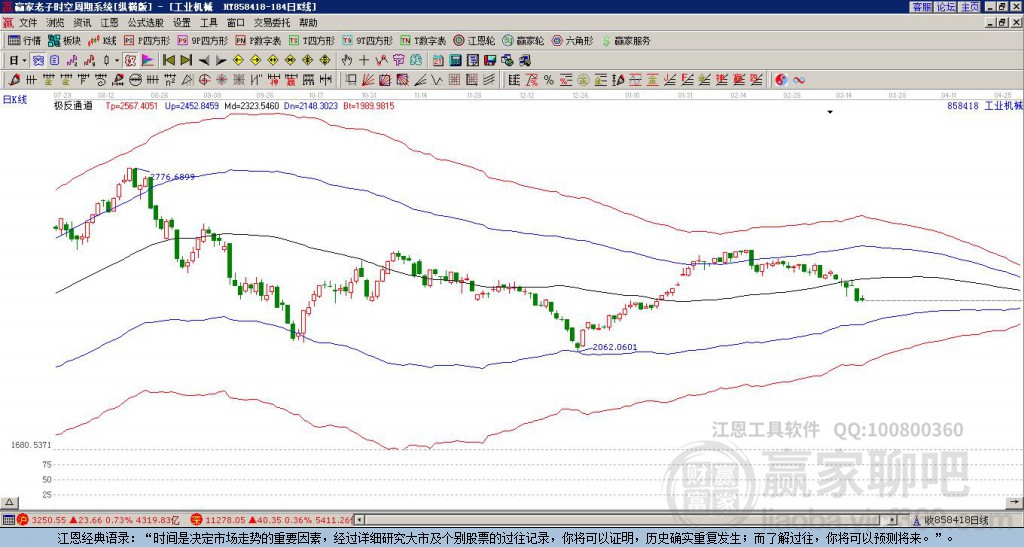The image size is (1024, 548).
Task: Click the yellow diamond left-arrow icon
Action: [238, 61]
